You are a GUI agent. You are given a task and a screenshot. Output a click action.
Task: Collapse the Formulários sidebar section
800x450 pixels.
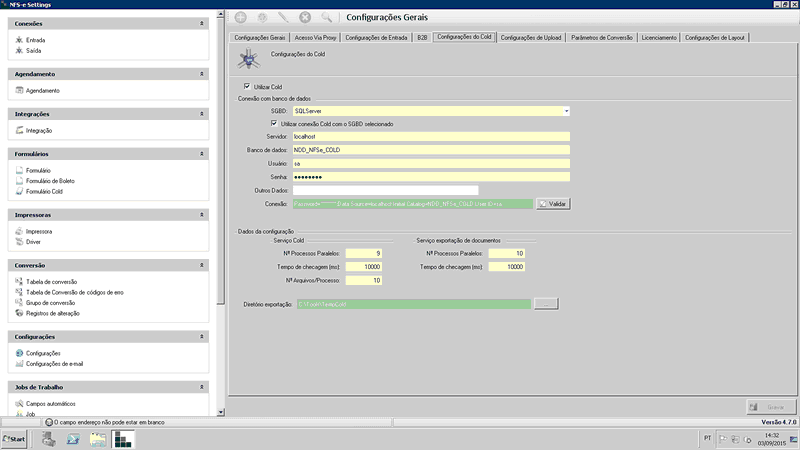point(203,154)
